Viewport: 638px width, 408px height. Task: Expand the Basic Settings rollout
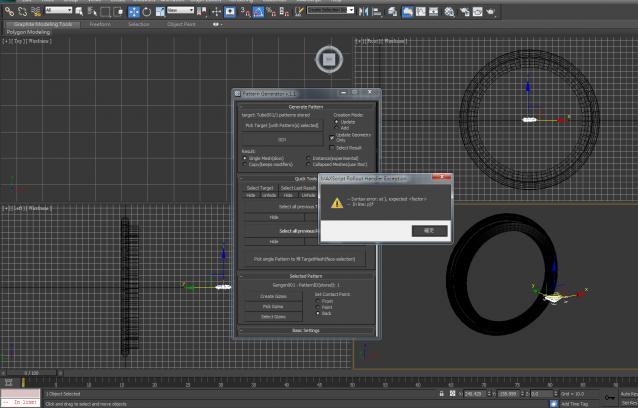(306, 331)
